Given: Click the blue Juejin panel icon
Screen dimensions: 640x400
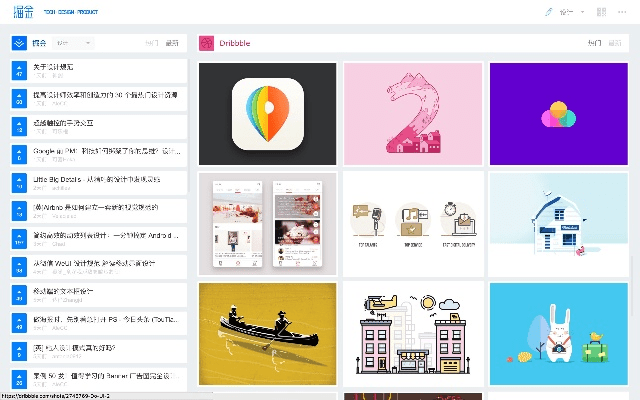Looking at the screenshot, I should [x=19, y=43].
